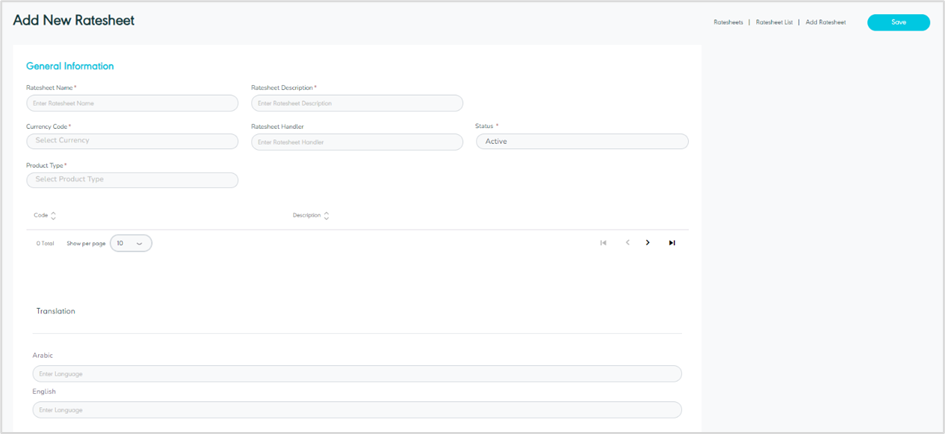The width and height of the screenshot is (945, 434).
Task: Go to the first page of the table
Action: [603, 243]
